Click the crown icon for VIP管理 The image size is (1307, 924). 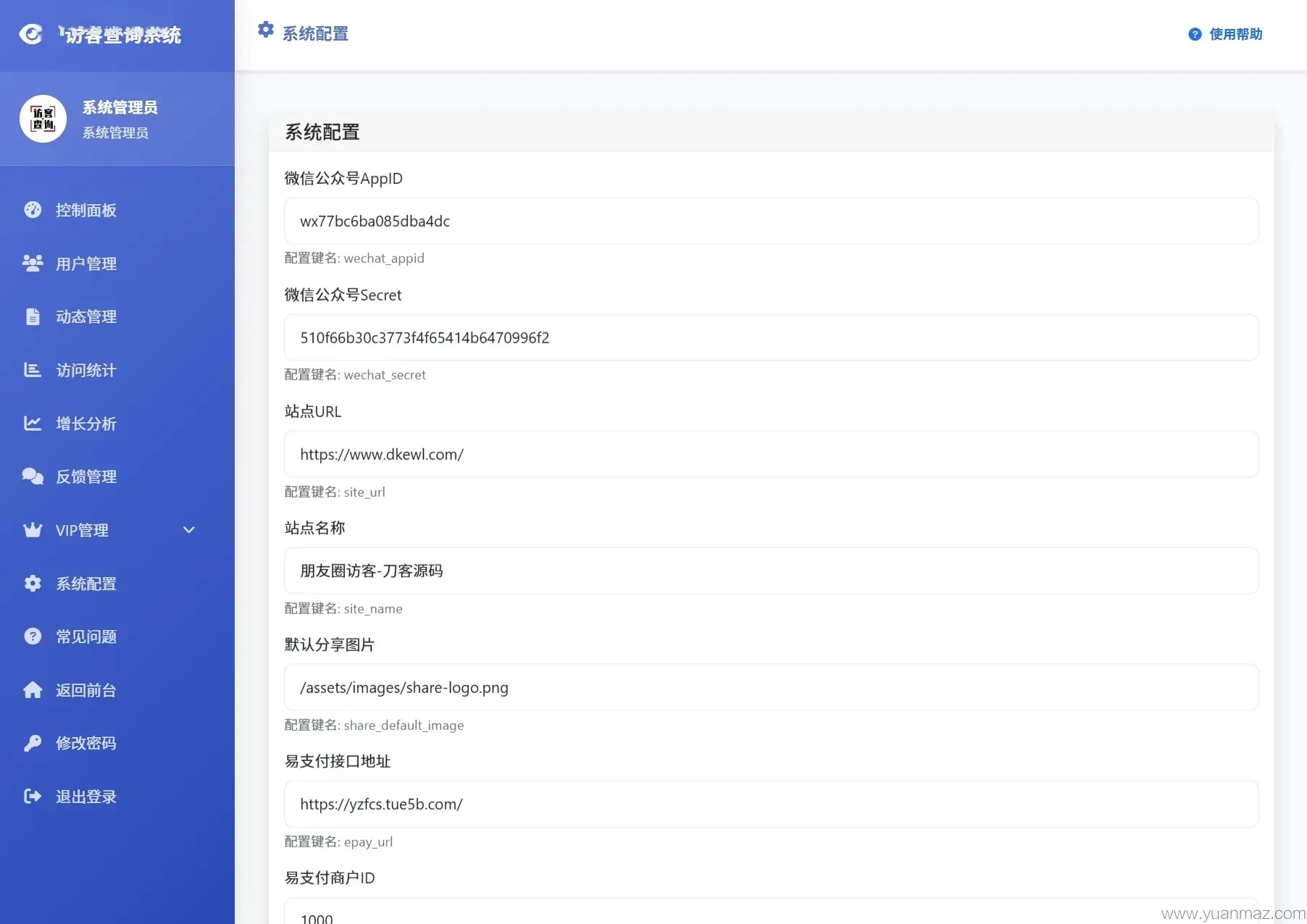[x=33, y=530]
